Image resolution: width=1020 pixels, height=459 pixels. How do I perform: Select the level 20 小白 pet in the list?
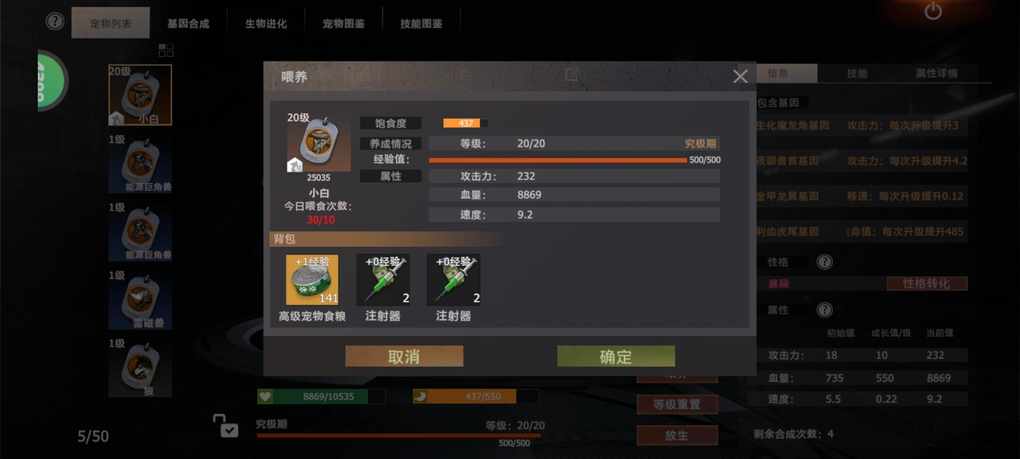140,95
